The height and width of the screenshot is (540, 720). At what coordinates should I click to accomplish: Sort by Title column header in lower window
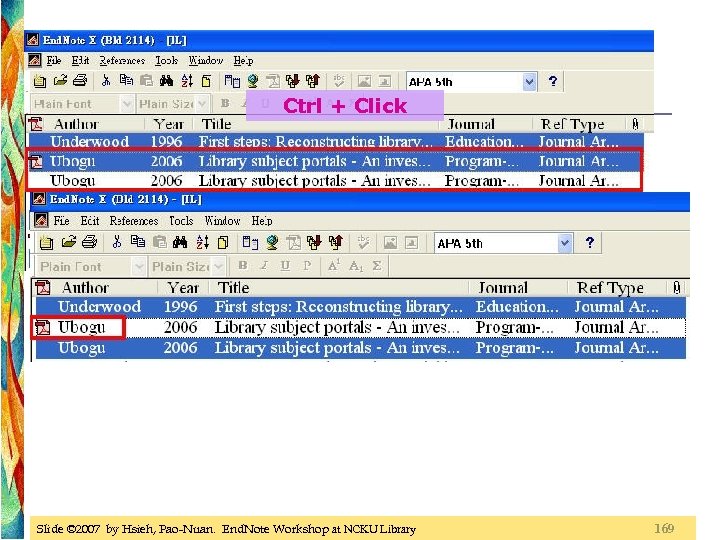(x=339, y=288)
